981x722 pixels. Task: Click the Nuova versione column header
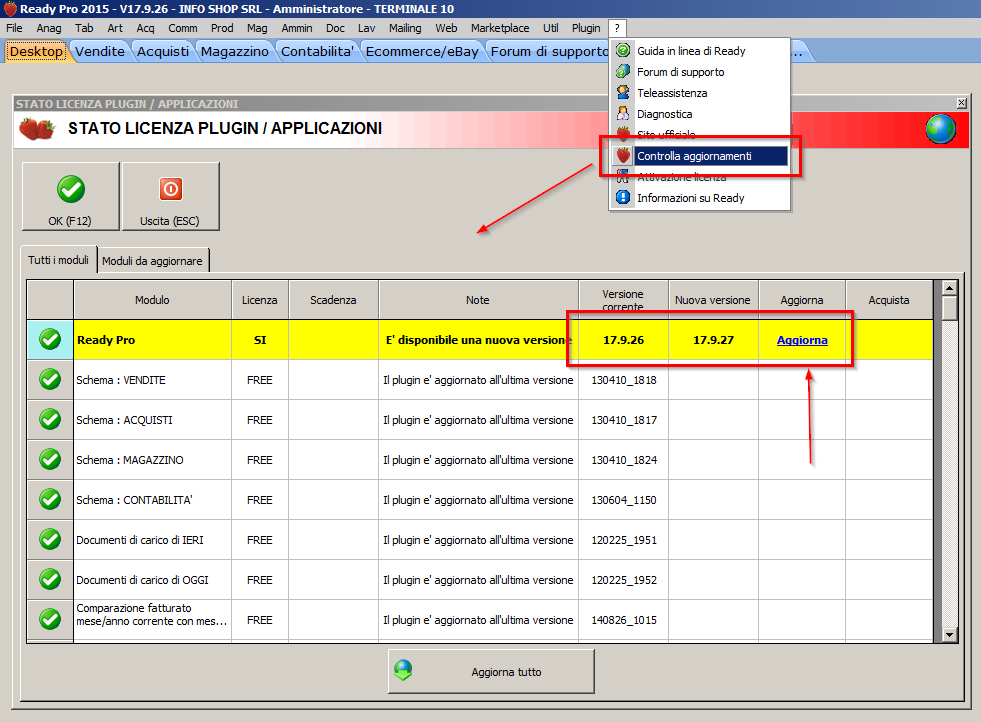[x=713, y=300]
